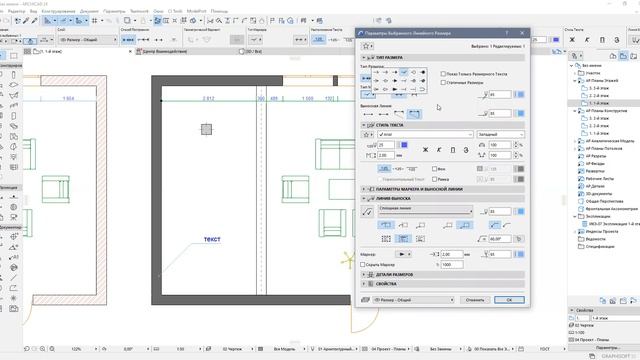640x360 pixels.
Task: Toggle the static dimension checkbox
Action: tap(443, 82)
